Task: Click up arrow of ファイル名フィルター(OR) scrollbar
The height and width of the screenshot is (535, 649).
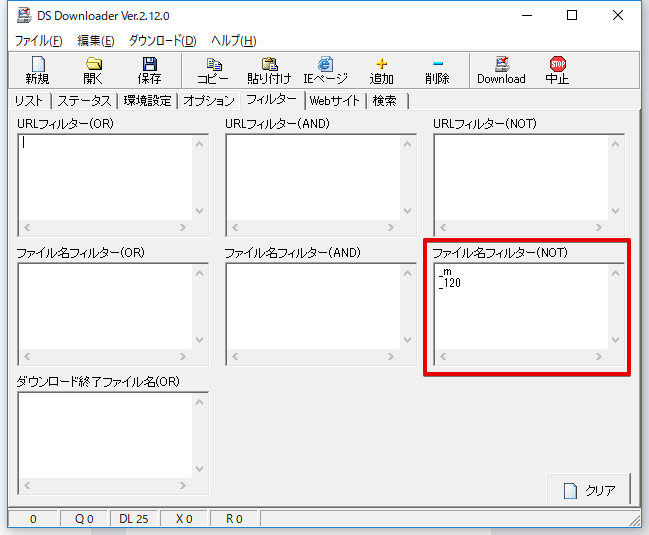Action: pos(200,273)
